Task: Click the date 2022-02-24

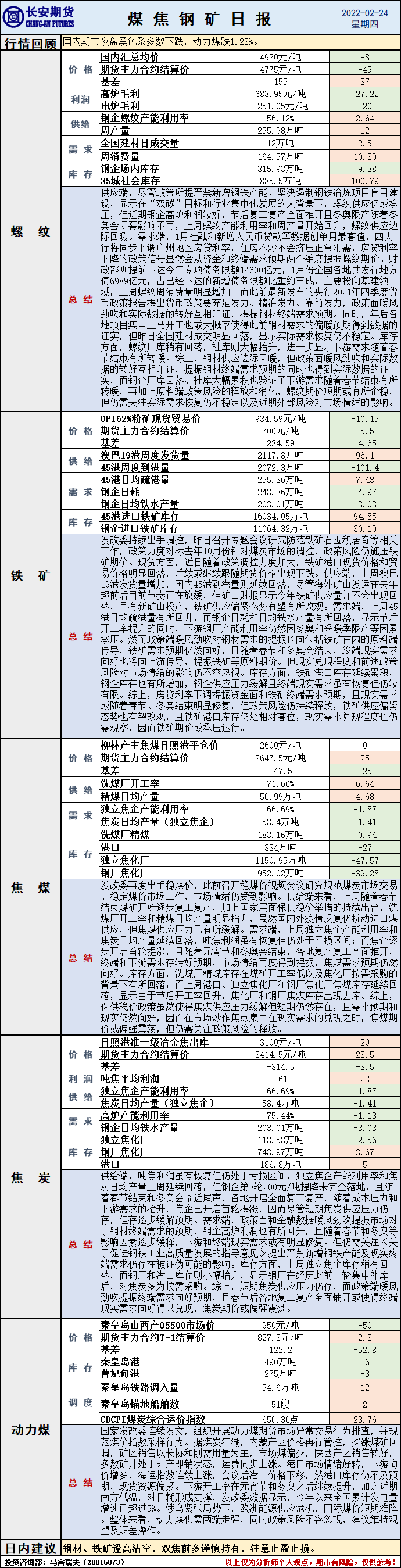Action: coord(364,13)
